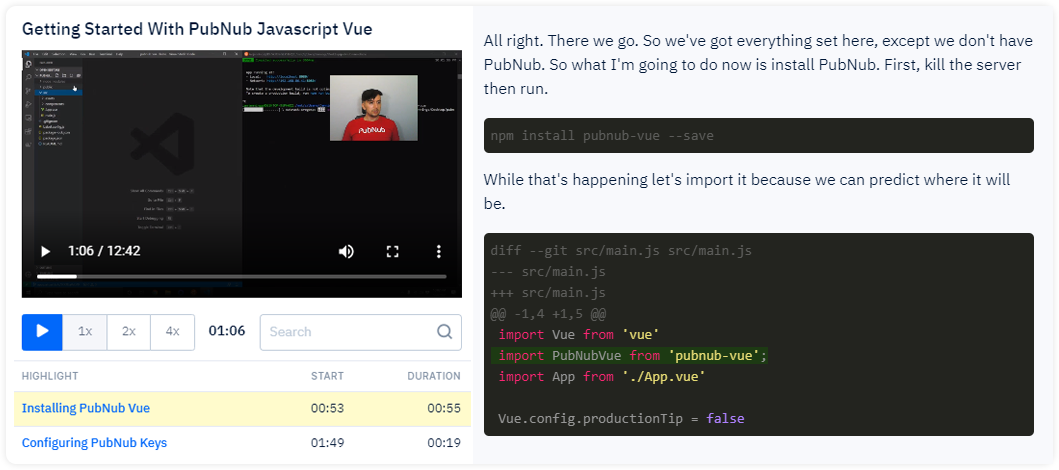This screenshot has width=1059, height=470.
Task: Play the video with the overlay play icon
Action: (45, 252)
